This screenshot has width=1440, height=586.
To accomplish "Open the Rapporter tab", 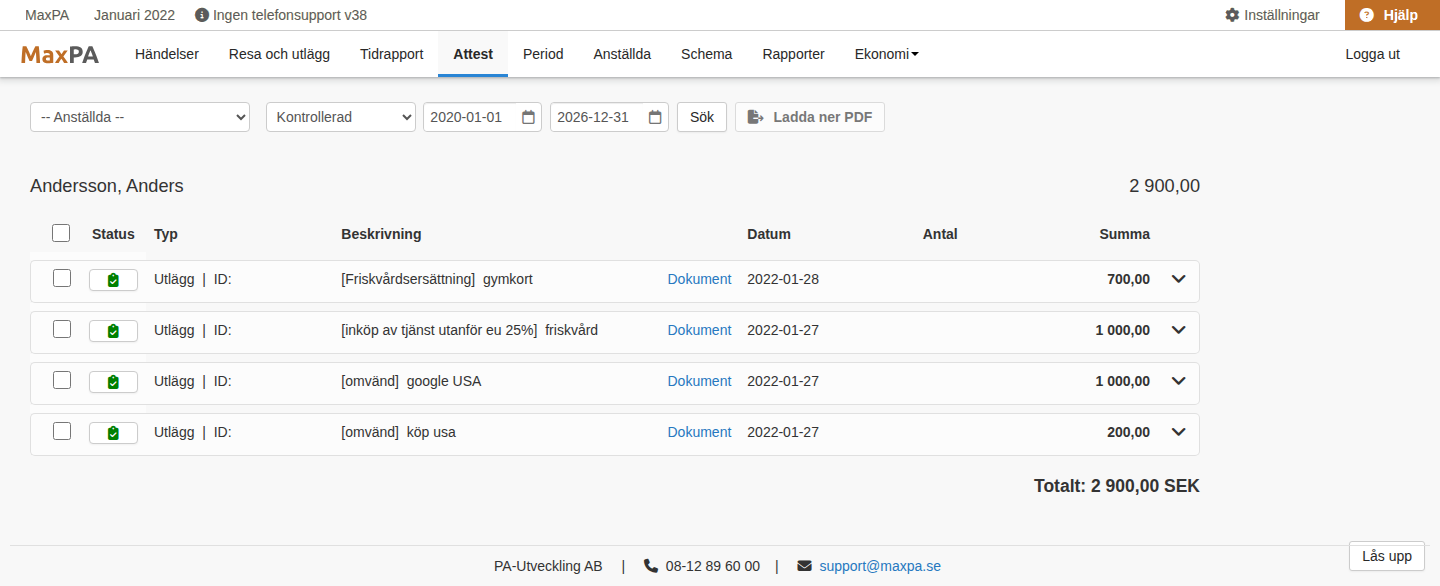I will pyautogui.click(x=793, y=54).
